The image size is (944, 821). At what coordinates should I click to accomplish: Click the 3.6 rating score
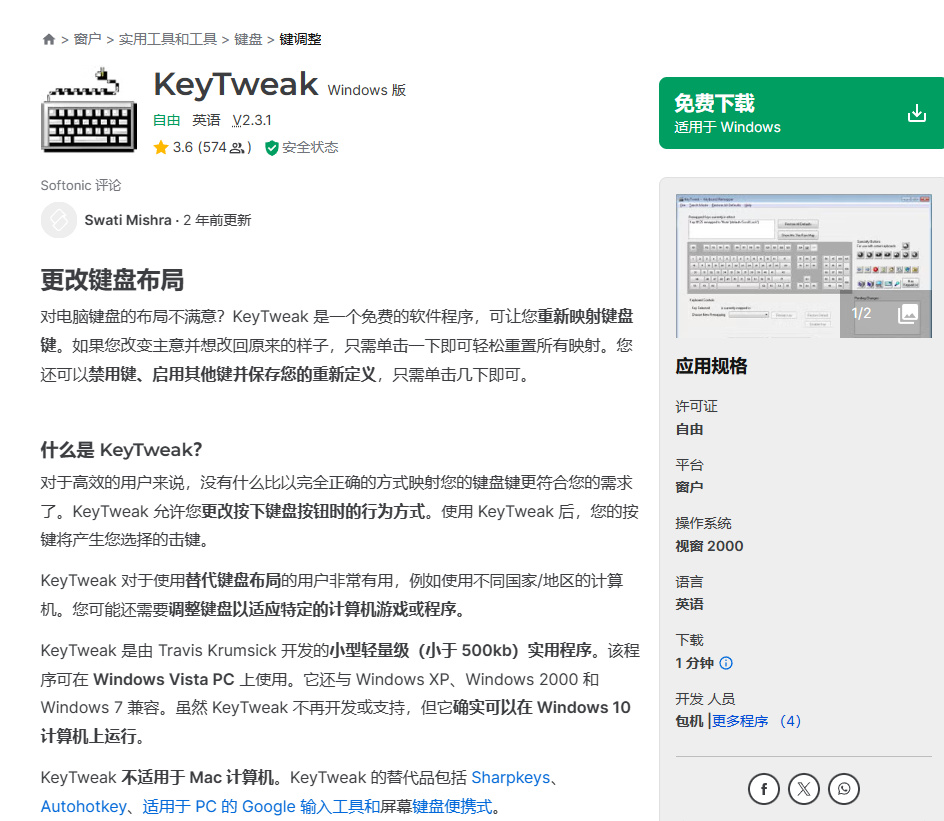click(183, 147)
